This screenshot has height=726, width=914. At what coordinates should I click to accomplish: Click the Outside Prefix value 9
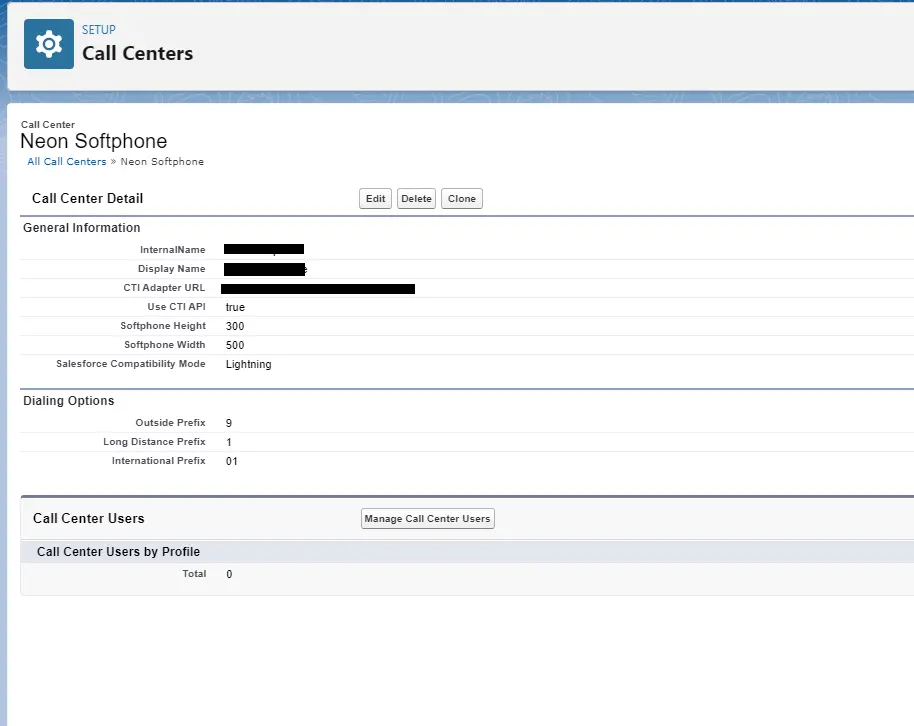click(x=229, y=423)
